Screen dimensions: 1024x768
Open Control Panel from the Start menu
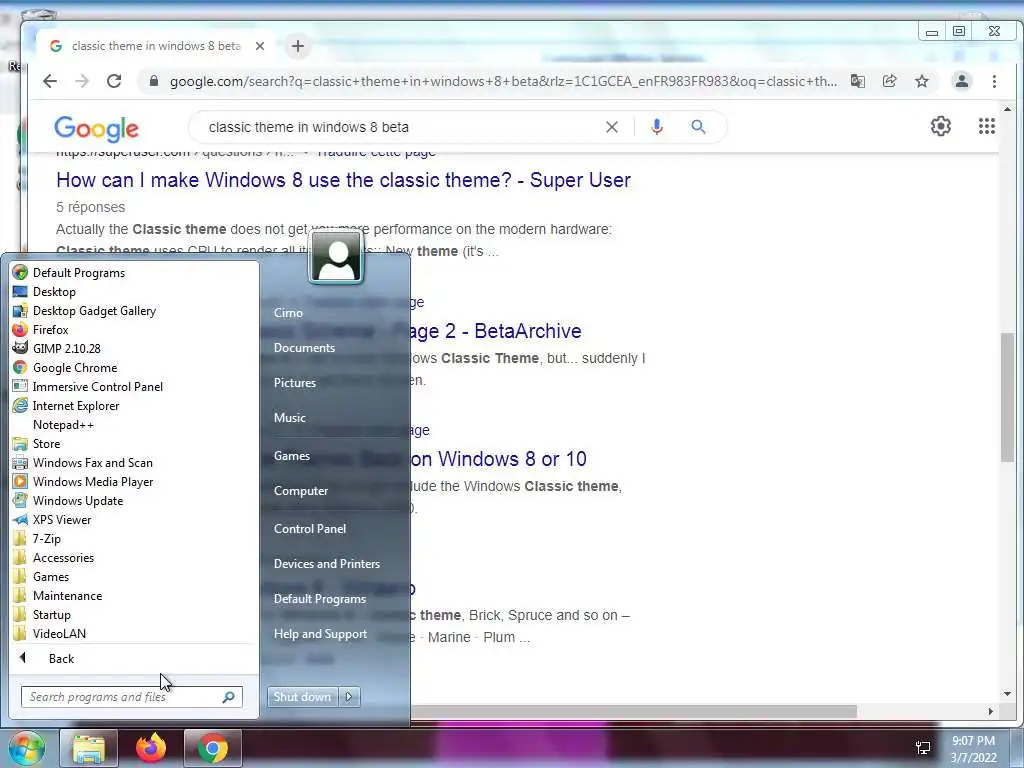[310, 529]
